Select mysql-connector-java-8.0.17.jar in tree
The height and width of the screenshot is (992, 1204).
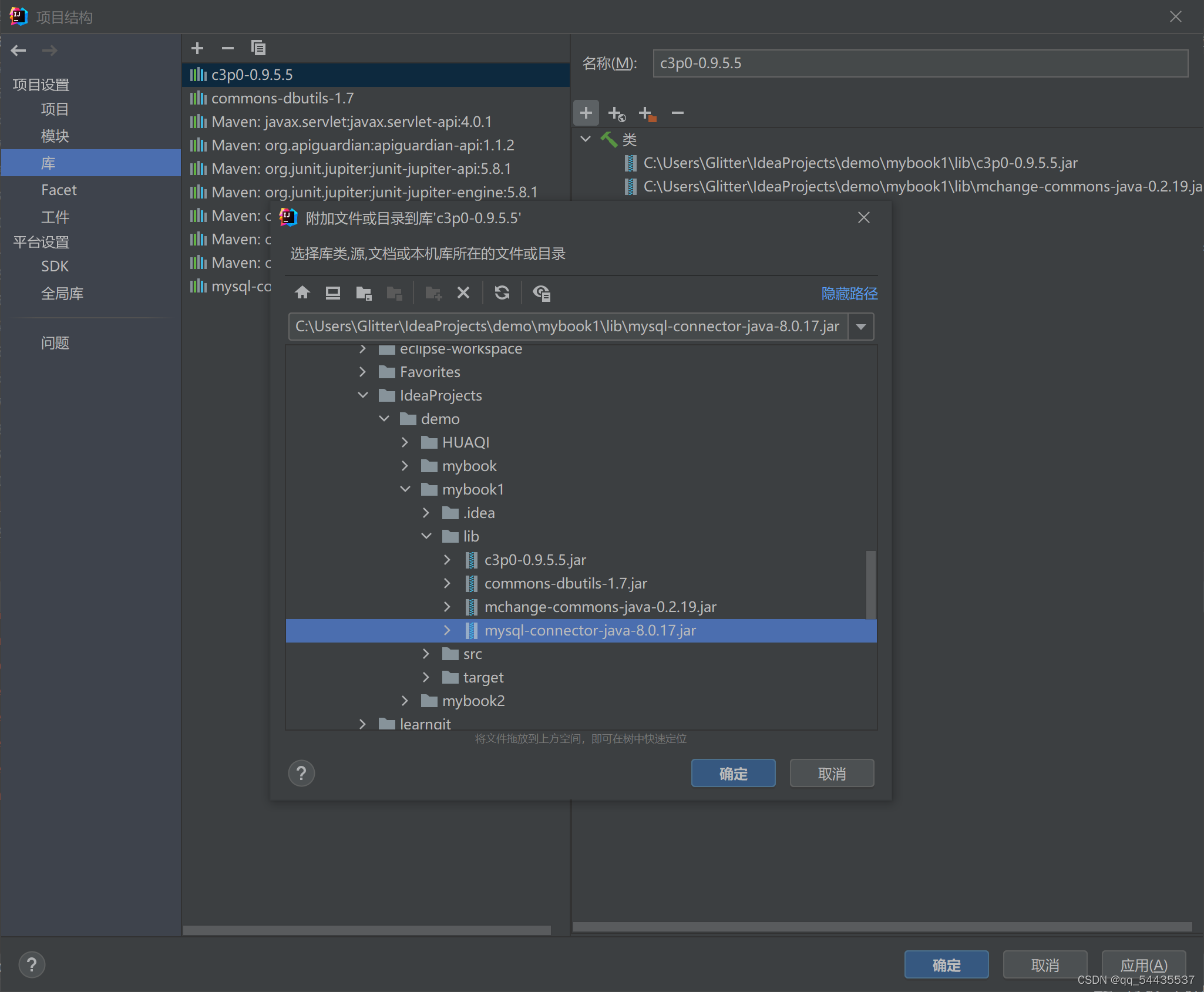coord(589,630)
